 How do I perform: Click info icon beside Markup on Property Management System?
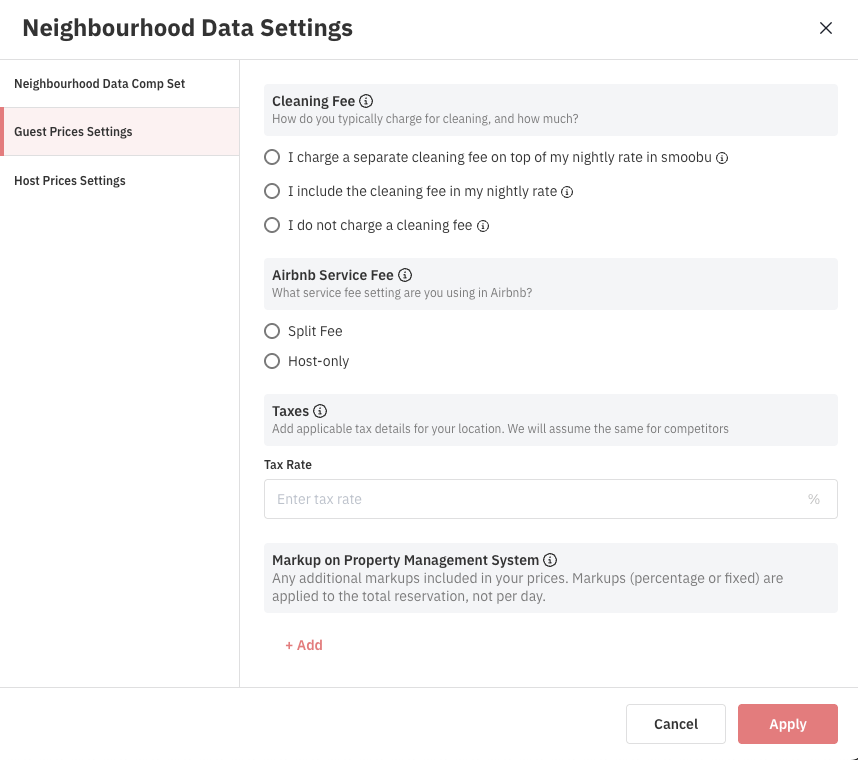550,560
